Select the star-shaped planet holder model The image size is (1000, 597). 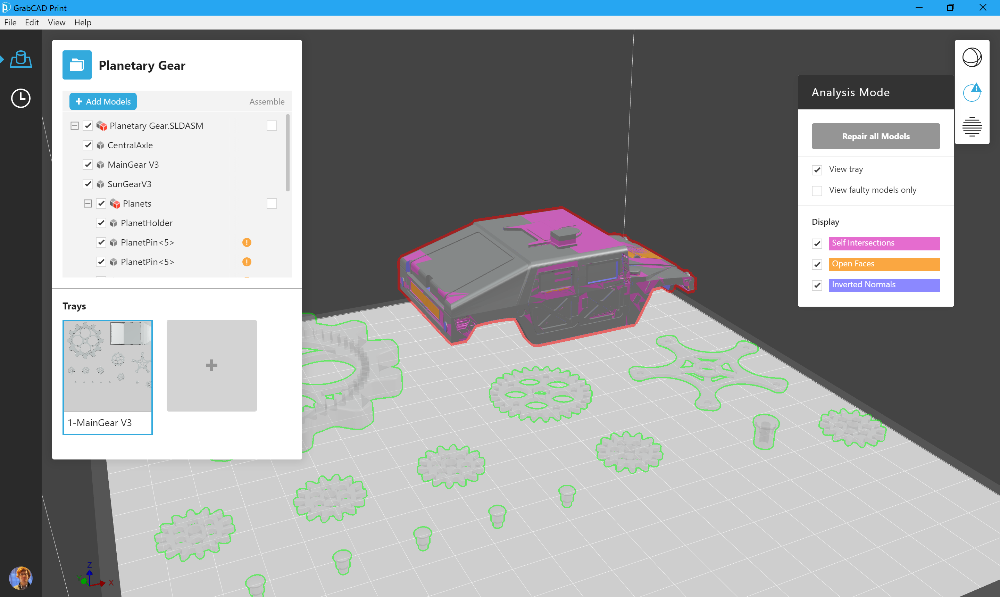pyautogui.click(x=708, y=370)
